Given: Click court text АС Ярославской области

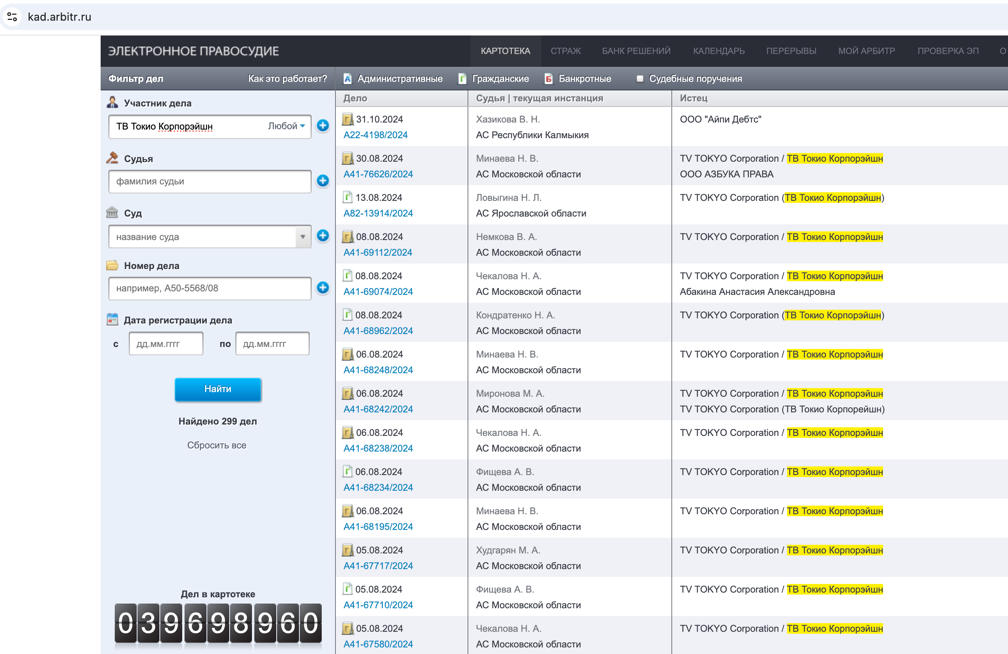Looking at the screenshot, I should pyautogui.click(x=531, y=213).
